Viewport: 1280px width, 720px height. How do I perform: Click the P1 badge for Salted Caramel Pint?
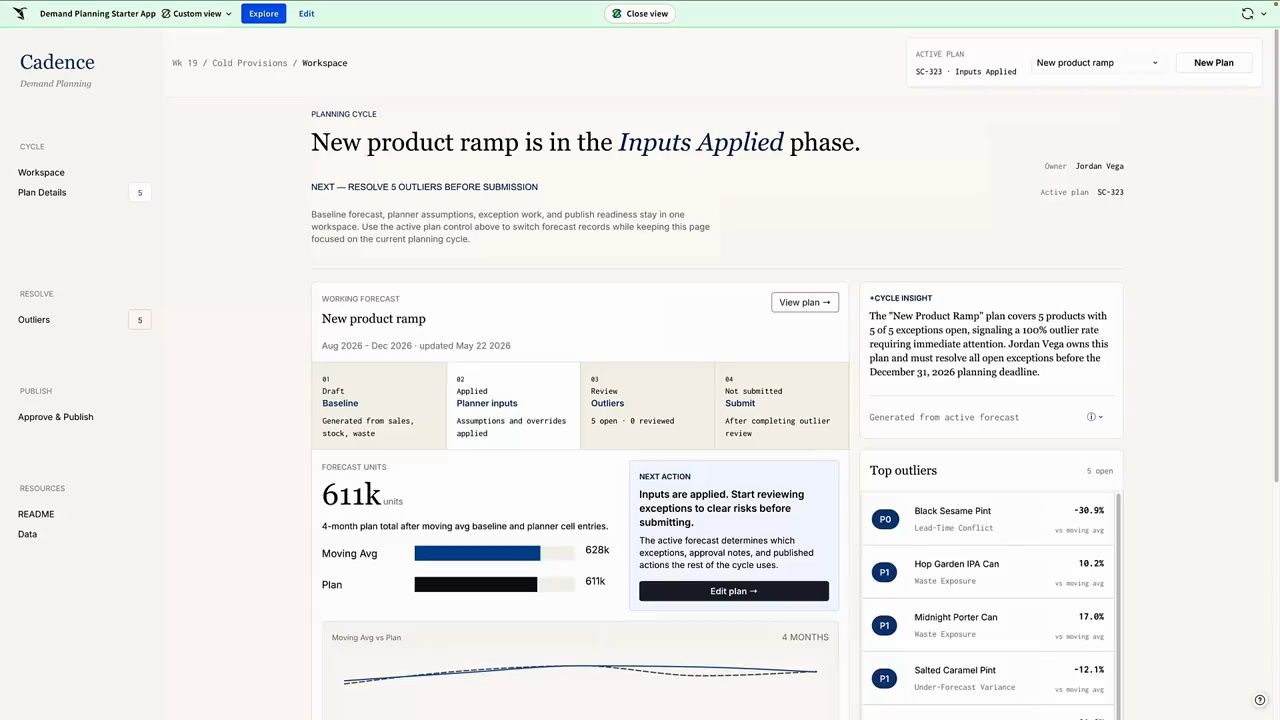tap(885, 678)
